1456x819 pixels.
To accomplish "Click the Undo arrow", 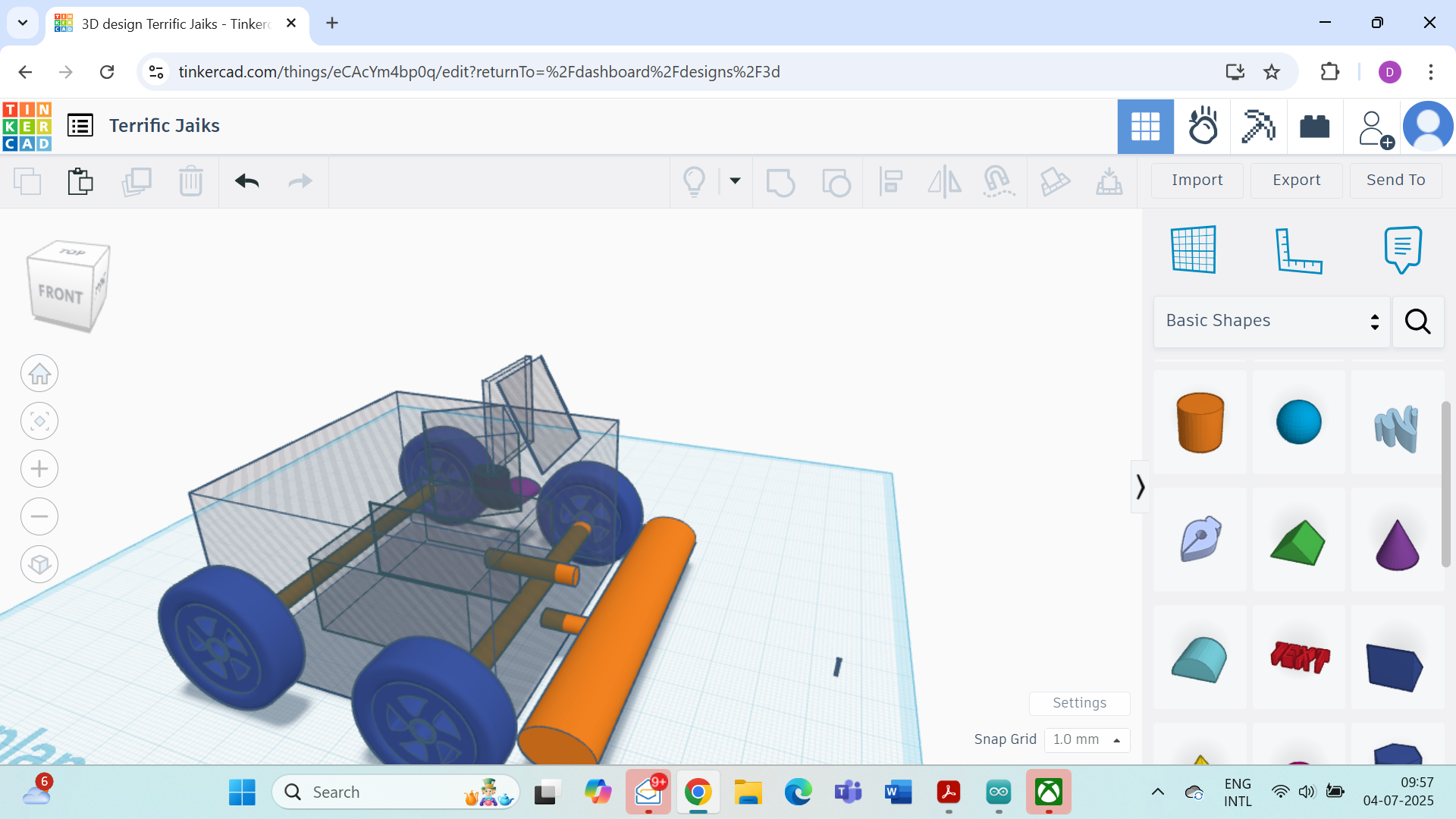I will [x=246, y=181].
